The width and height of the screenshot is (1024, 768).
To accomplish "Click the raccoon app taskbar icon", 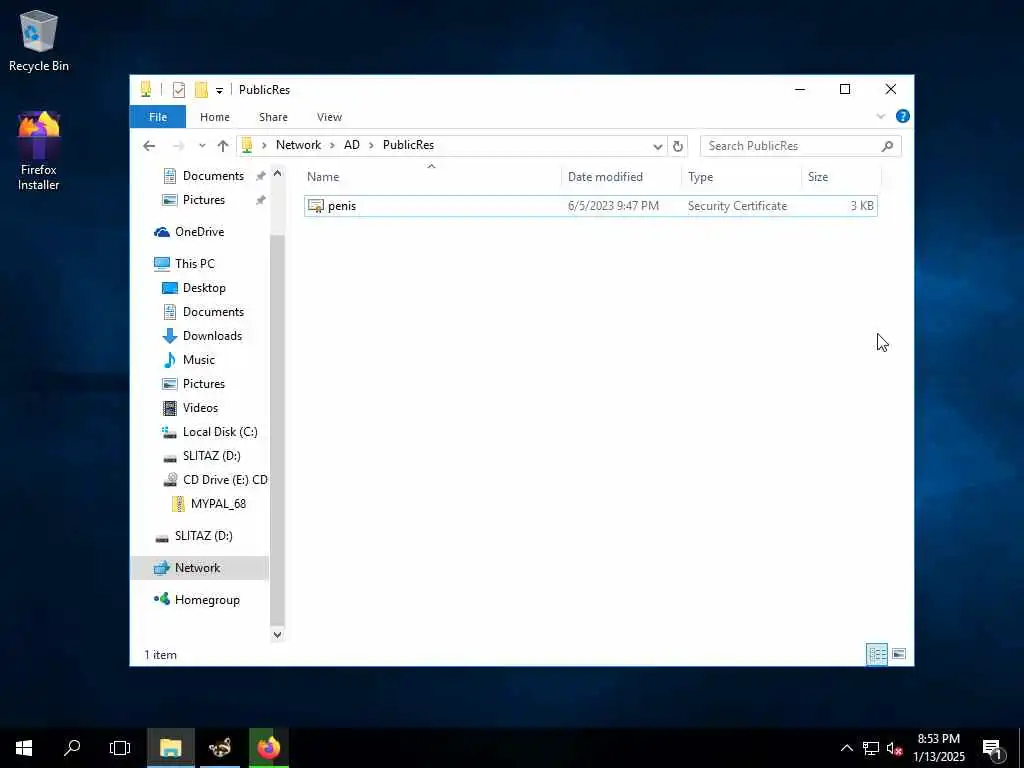I will [x=220, y=748].
